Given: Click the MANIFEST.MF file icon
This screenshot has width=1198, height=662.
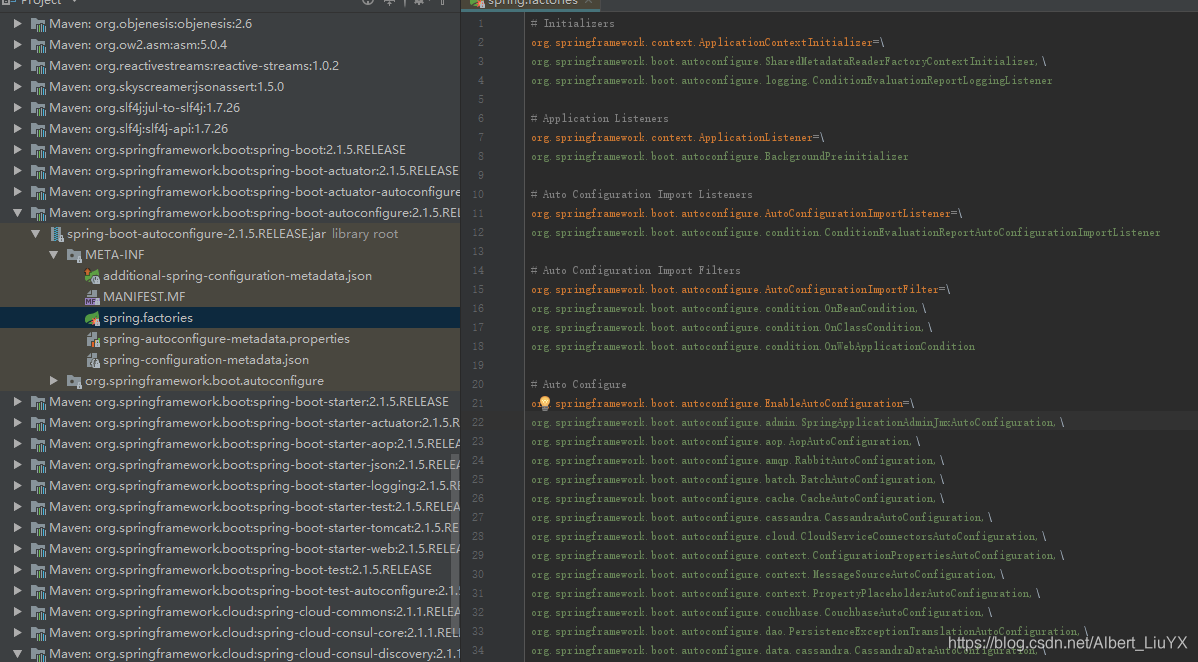Looking at the screenshot, I should 92,297.
